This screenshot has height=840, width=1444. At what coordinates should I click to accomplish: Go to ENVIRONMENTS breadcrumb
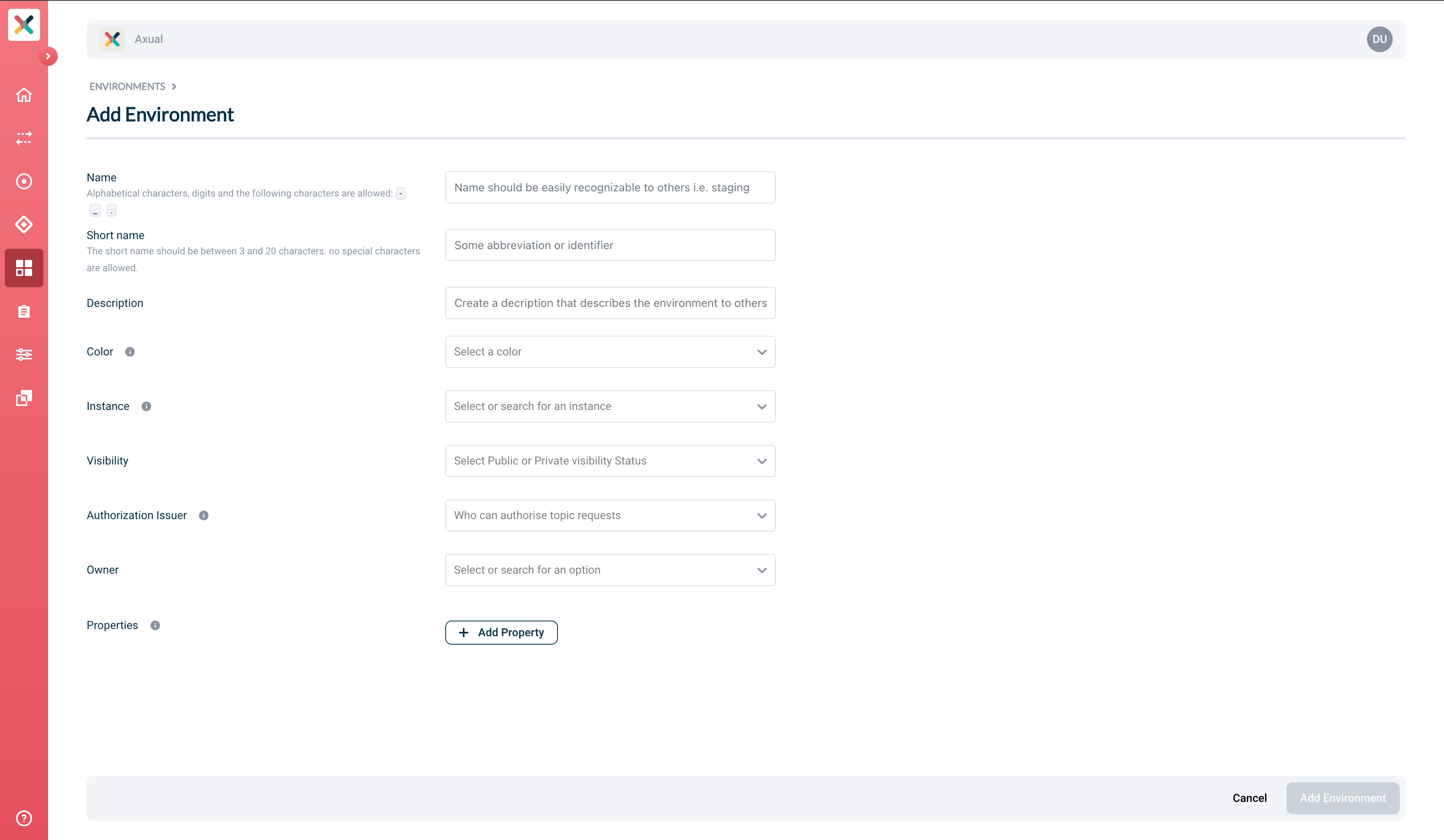(x=127, y=87)
